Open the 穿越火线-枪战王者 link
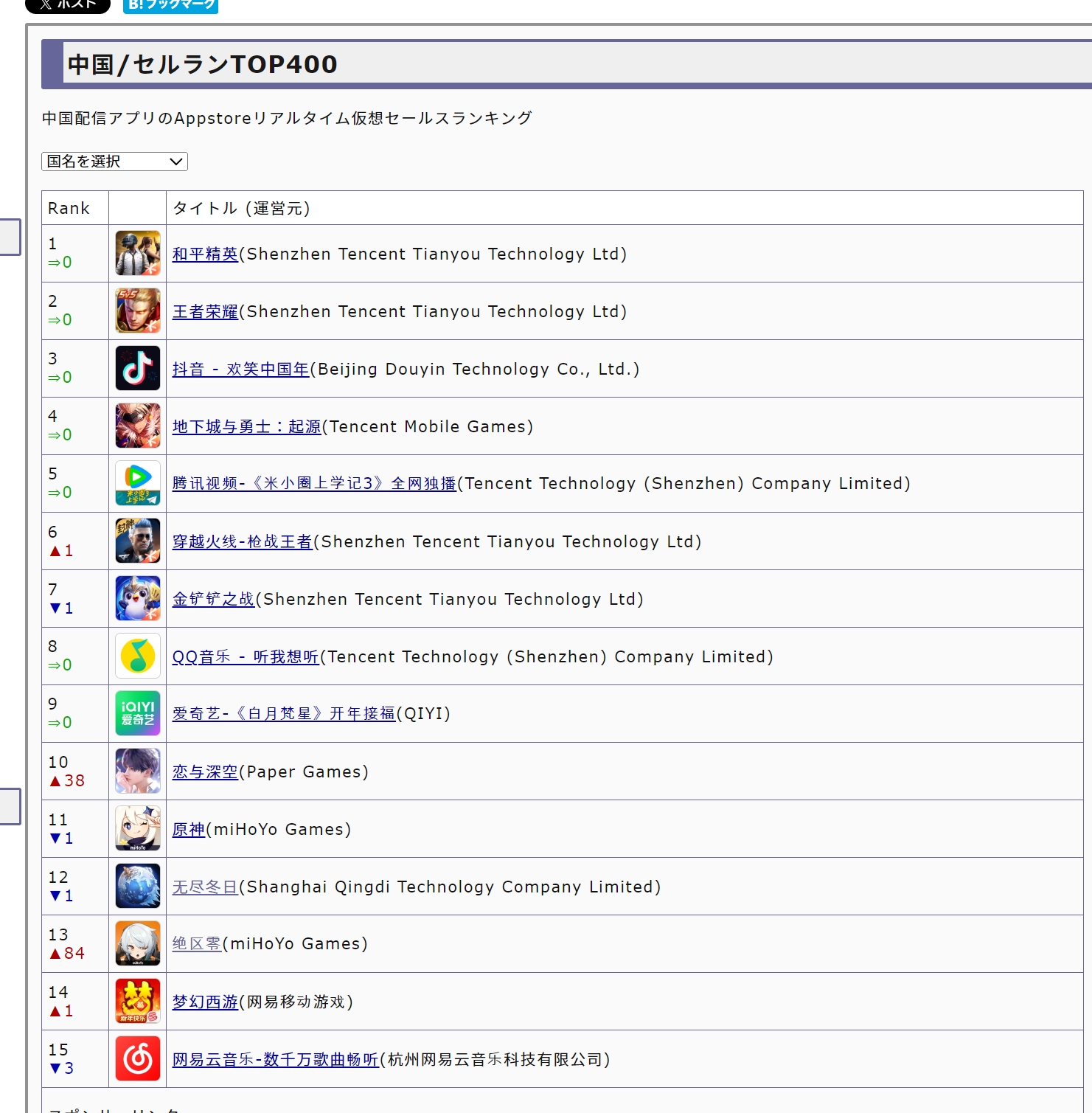This screenshot has height=1113, width=1092. pos(243,542)
